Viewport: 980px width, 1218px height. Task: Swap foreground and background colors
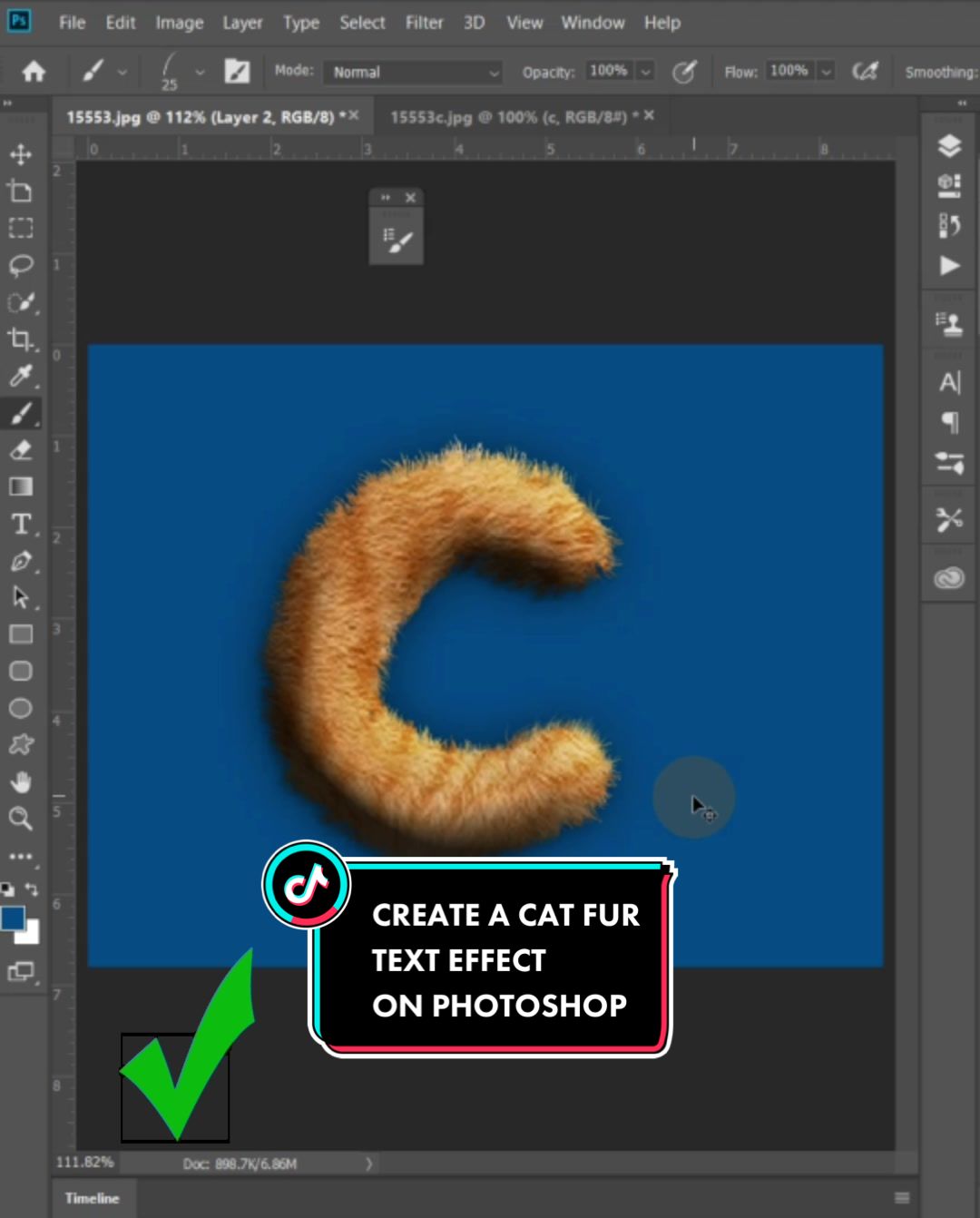[x=32, y=889]
